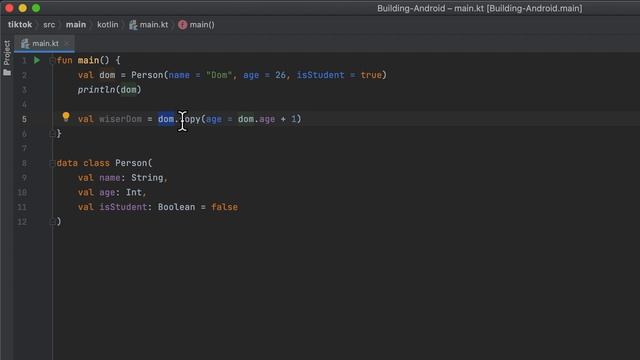Close the main.kt editor tab
The height and width of the screenshot is (360, 640).
click(x=67, y=43)
